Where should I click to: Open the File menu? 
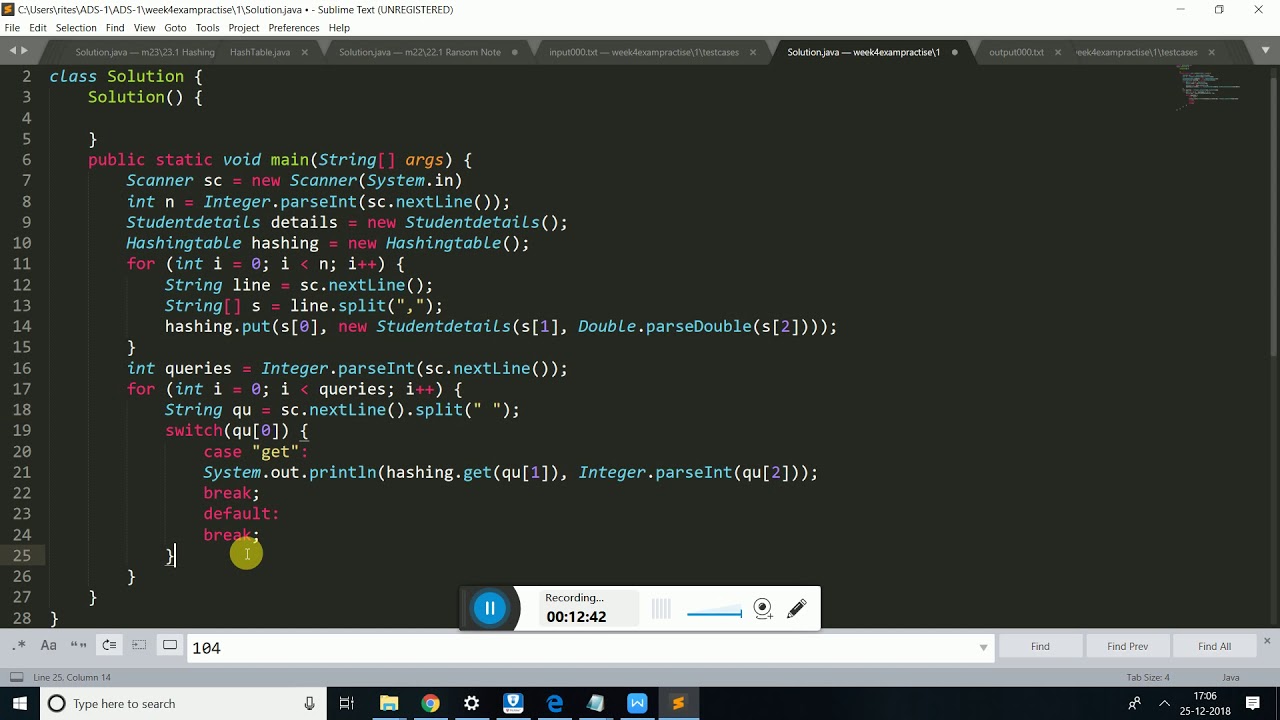12,28
